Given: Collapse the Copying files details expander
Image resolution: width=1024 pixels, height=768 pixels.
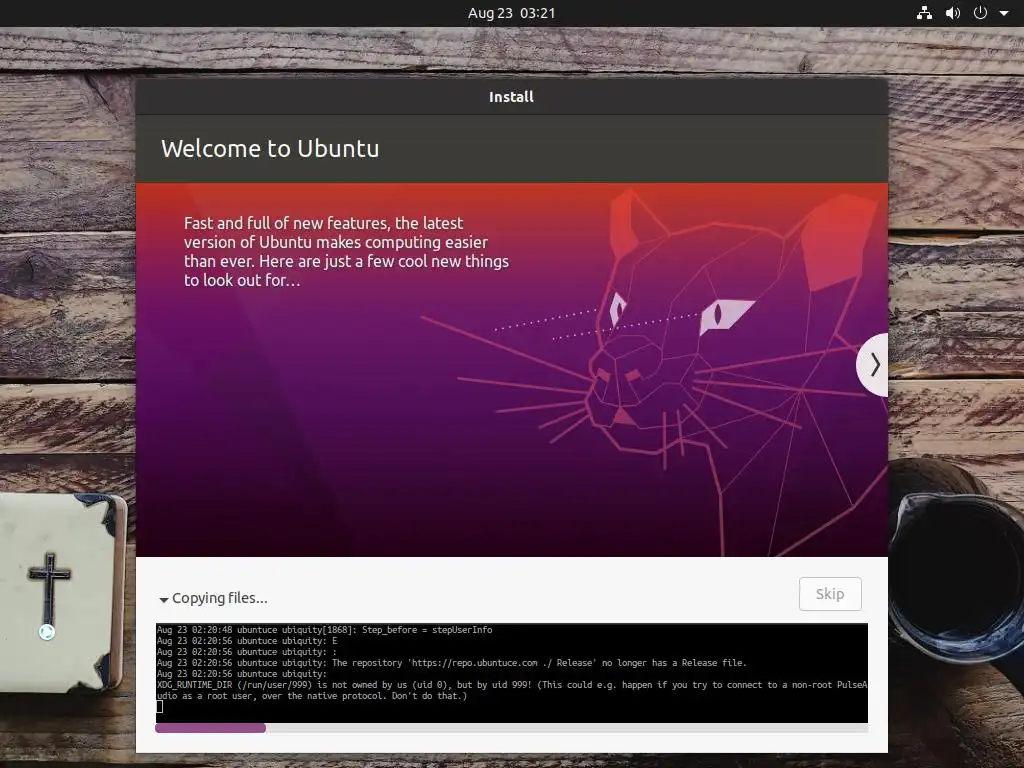Looking at the screenshot, I should 164,600.
